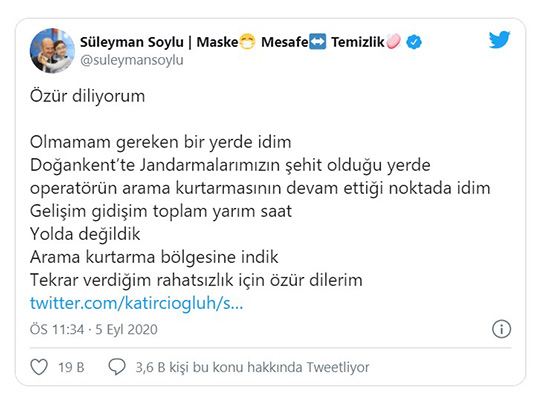Click the Süleyman Soylu display name

click(132, 42)
